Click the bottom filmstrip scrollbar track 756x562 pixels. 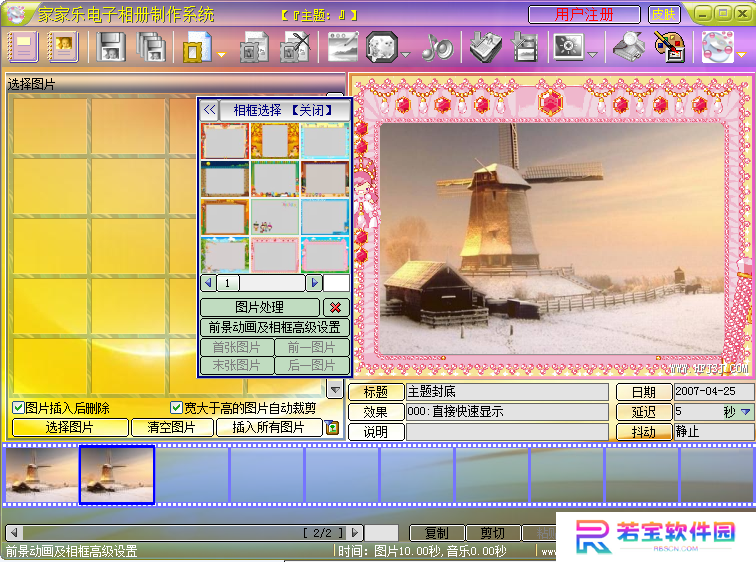[x=186, y=533]
